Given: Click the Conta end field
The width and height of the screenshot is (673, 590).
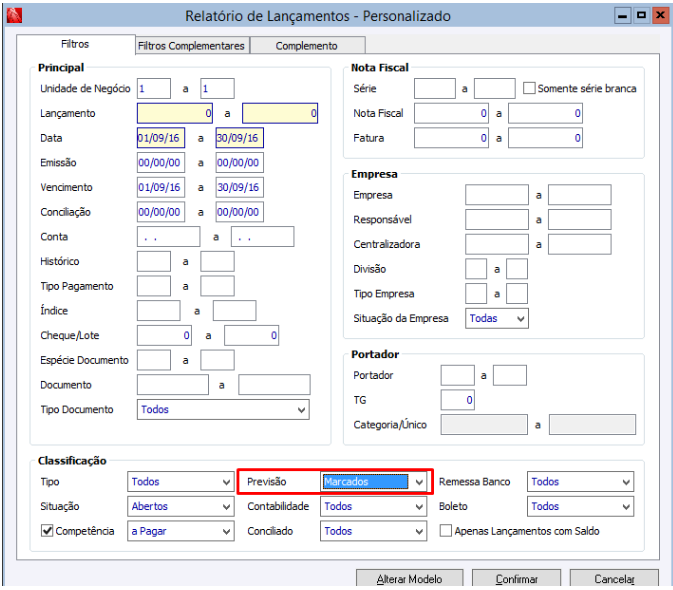Looking at the screenshot, I should (263, 236).
